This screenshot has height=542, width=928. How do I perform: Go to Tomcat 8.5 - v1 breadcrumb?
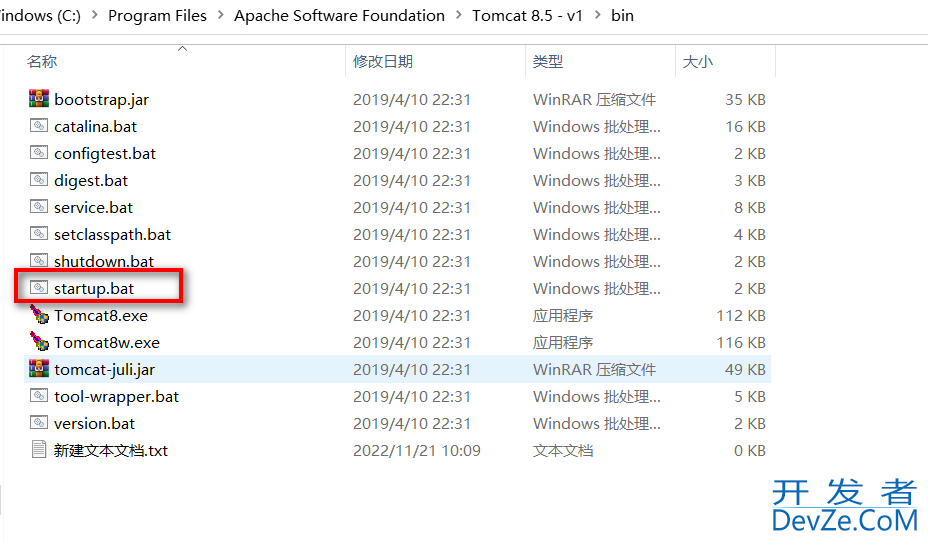[527, 15]
